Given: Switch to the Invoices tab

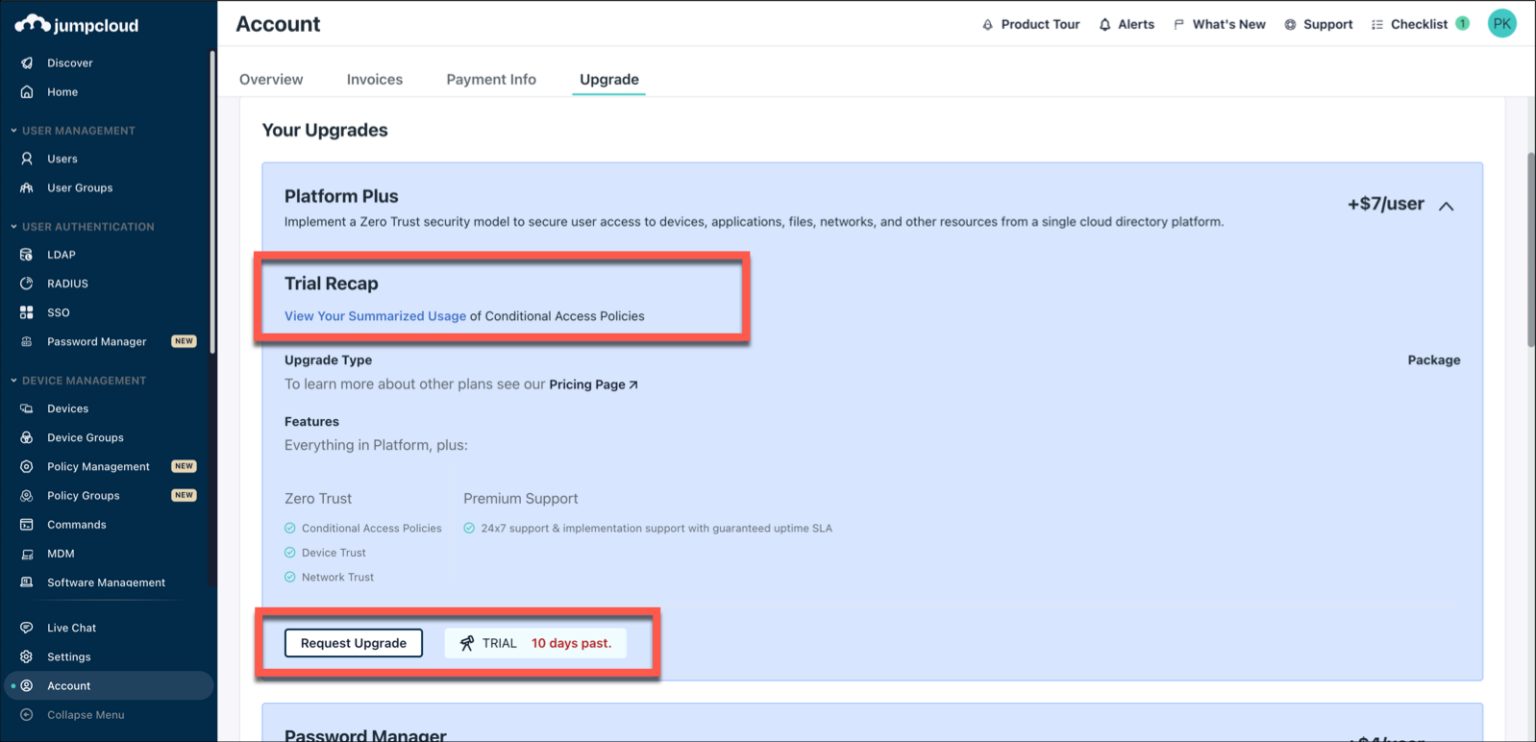Looking at the screenshot, I should [374, 79].
